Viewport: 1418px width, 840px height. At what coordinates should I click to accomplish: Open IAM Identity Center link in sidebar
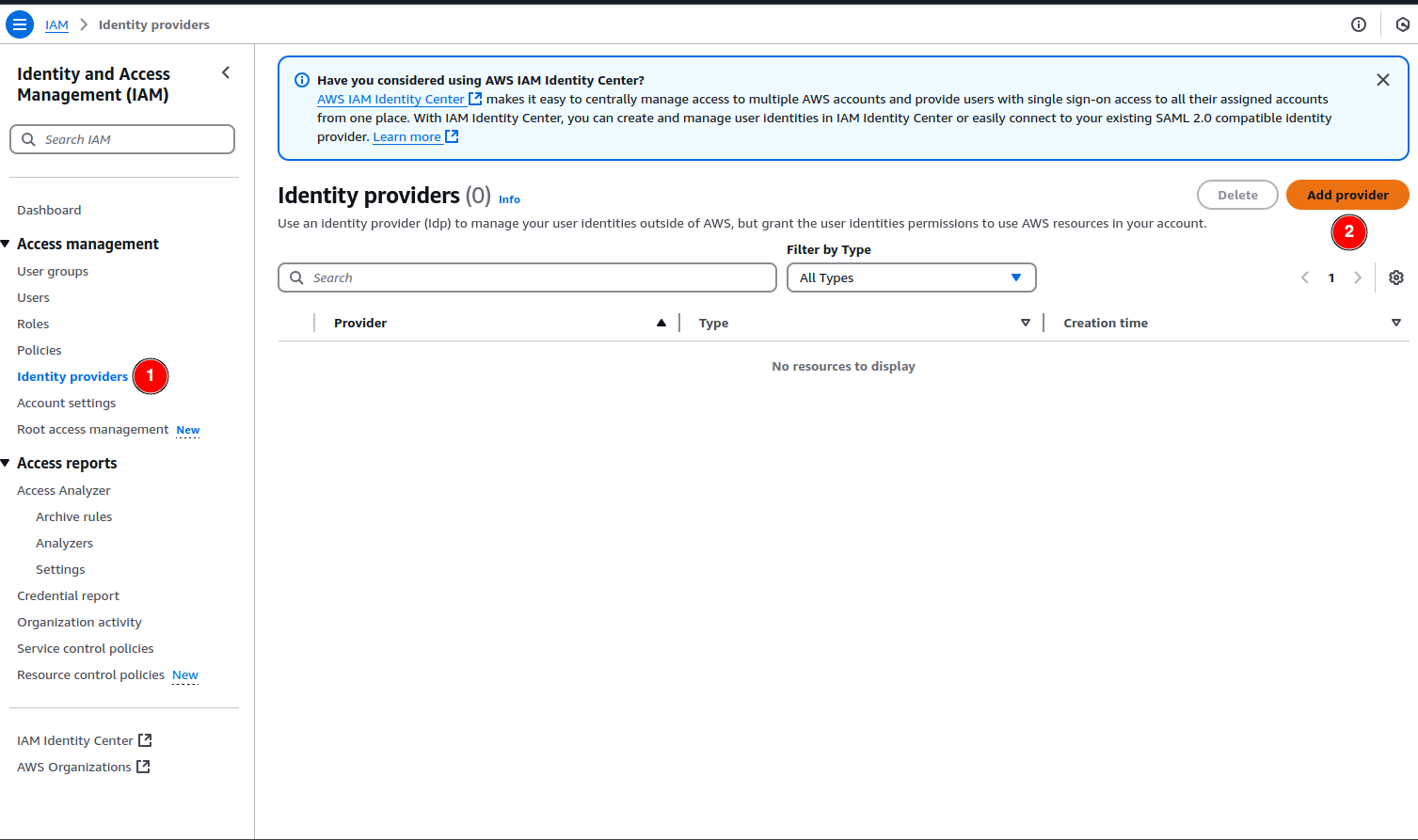75,740
